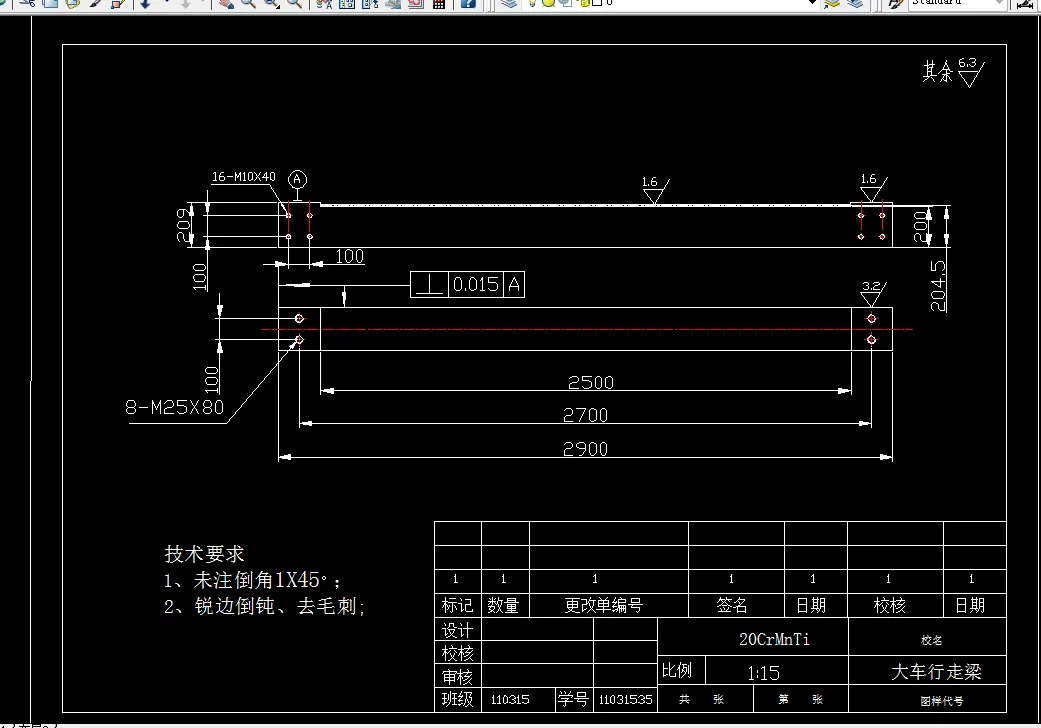Click the Copy to clipboard icon
1041x728 pixels.
(50, 3)
